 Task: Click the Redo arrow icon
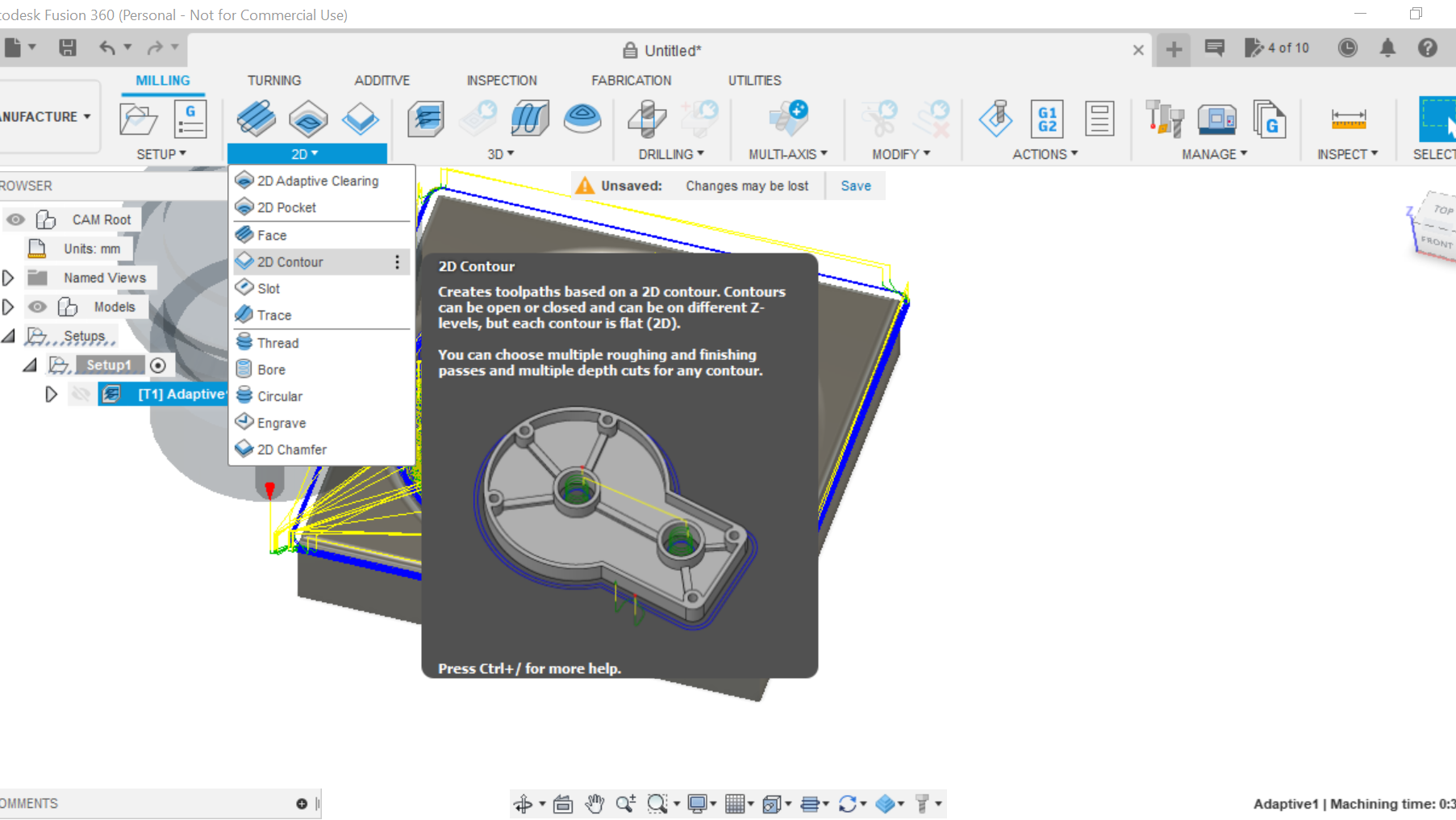coord(155,48)
